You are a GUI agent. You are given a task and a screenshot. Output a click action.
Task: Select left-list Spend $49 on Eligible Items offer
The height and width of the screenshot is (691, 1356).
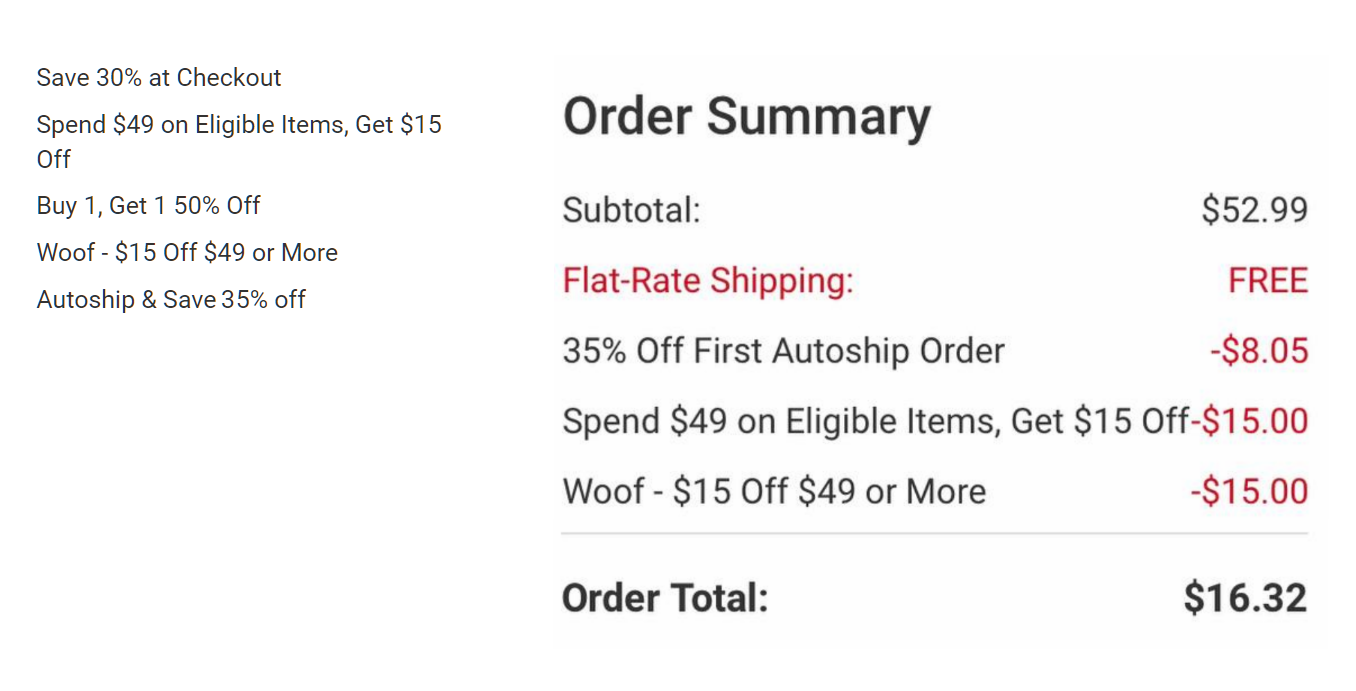[239, 126]
